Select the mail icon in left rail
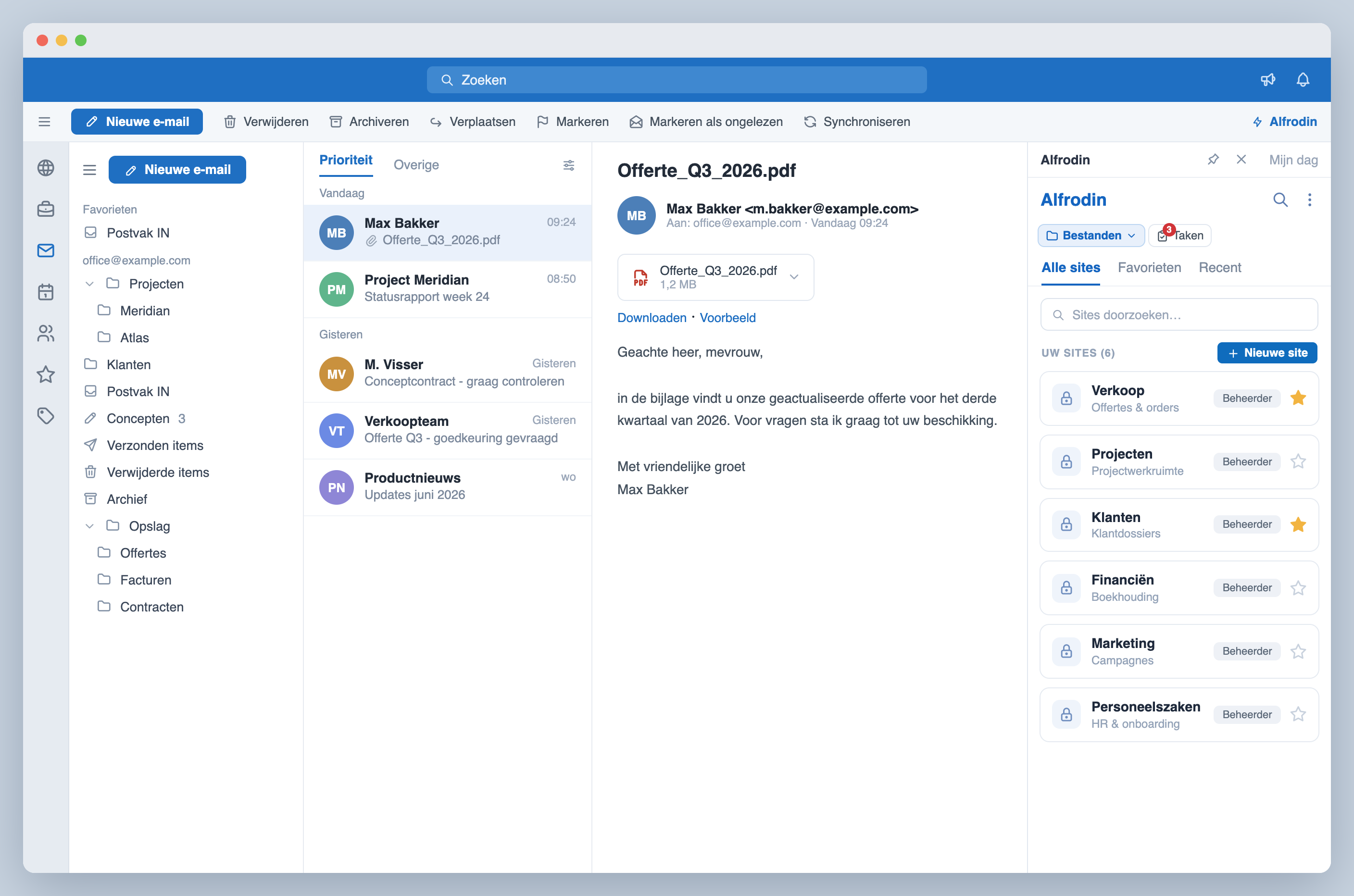Image resolution: width=1354 pixels, height=896 pixels. 46,250
